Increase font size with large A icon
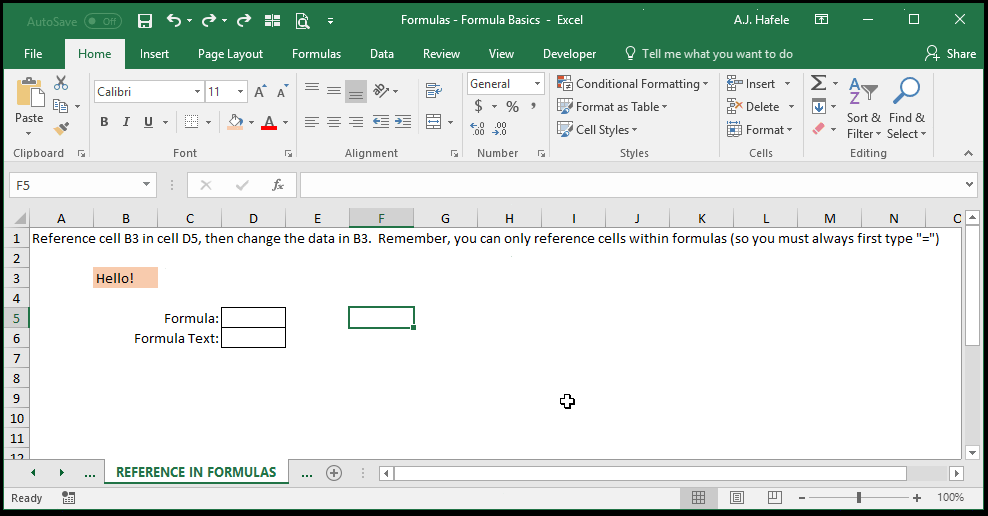The width and height of the screenshot is (988, 516). click(260, 92)
